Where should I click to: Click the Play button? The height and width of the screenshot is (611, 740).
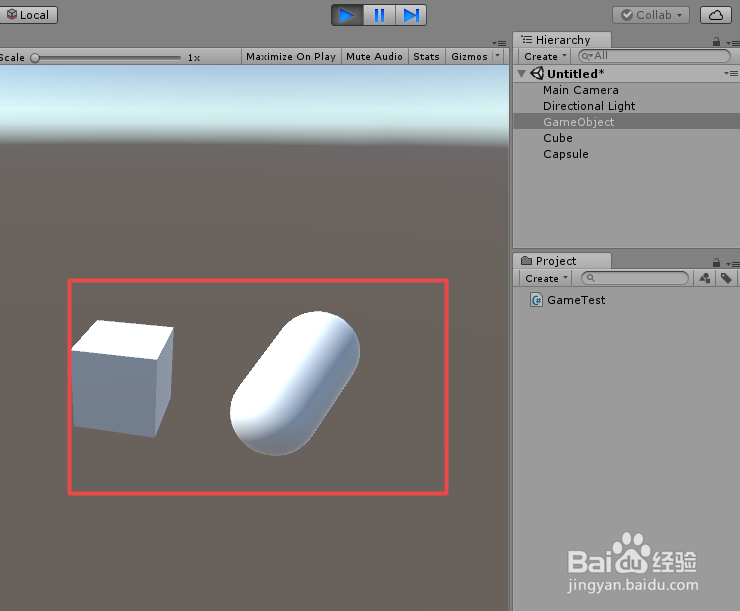click(347, 15)
